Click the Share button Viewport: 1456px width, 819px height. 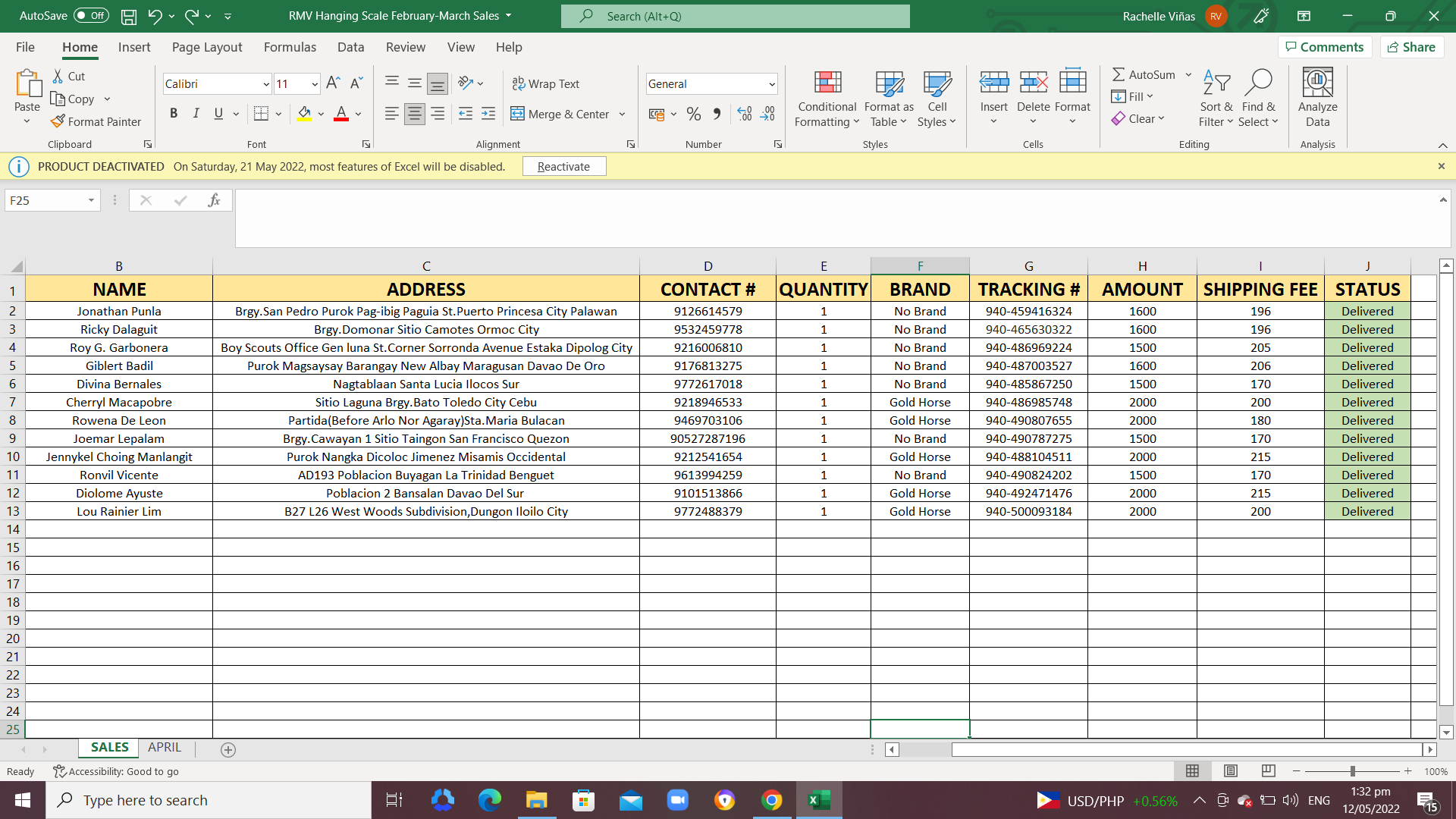[x=1411, y=47]
